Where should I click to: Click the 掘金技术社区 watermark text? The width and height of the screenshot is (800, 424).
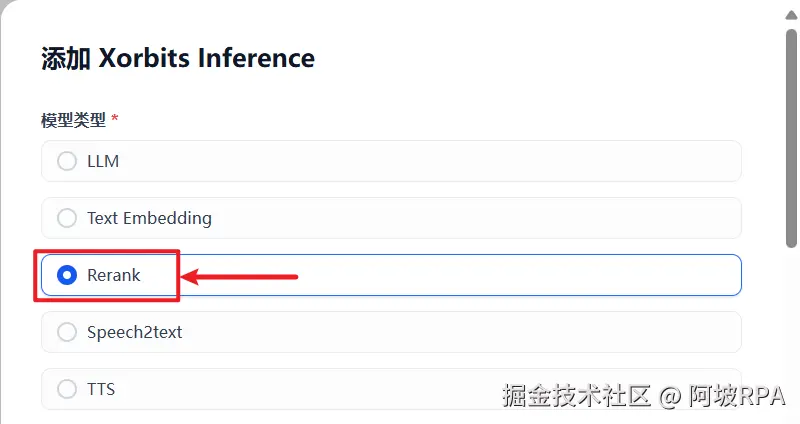click(577, 395)
